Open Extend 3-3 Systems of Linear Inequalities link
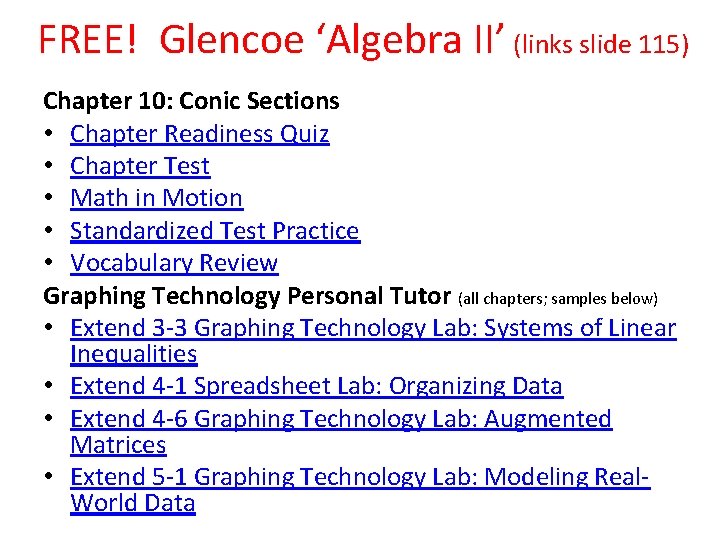 click(373, 341)
